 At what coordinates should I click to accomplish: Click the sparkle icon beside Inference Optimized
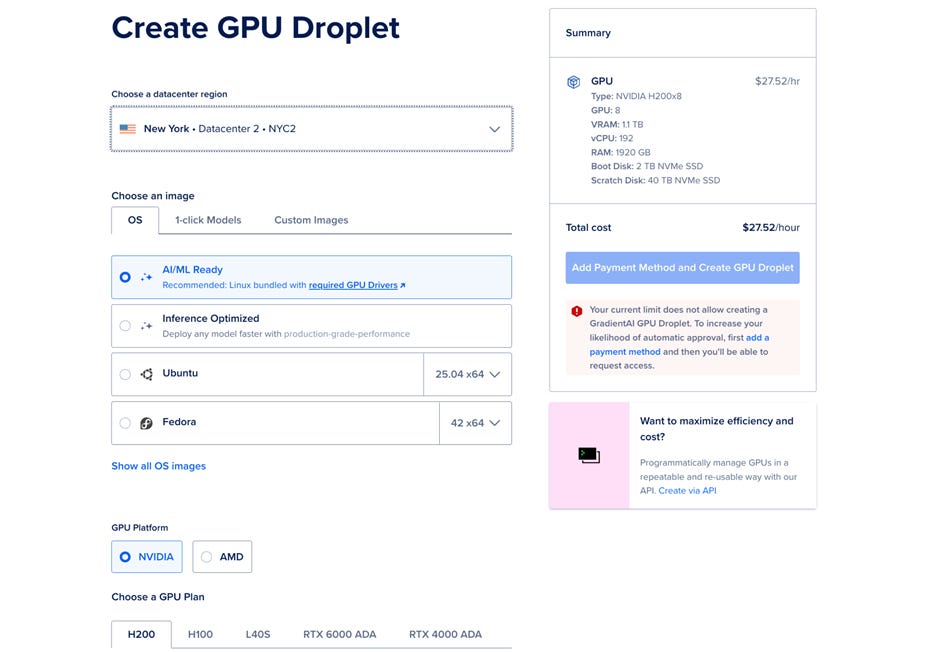point(146,326)
